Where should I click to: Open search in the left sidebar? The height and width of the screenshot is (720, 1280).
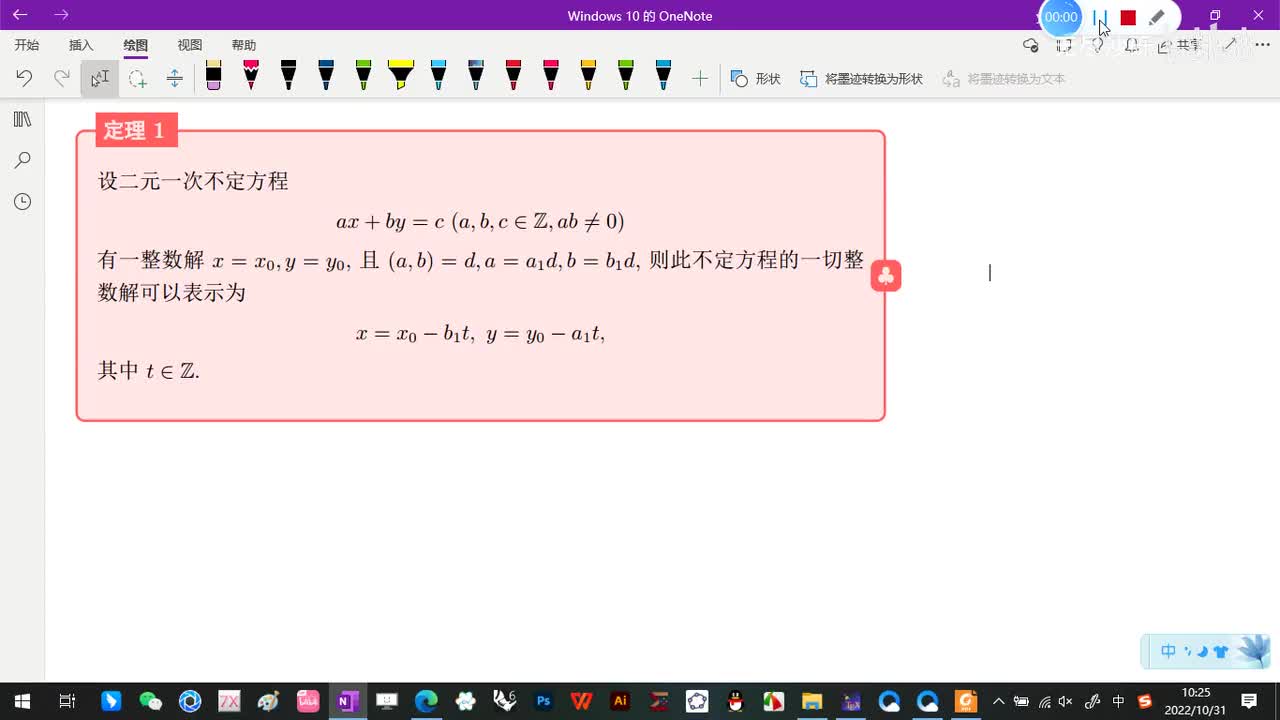[x=22, y=160]
